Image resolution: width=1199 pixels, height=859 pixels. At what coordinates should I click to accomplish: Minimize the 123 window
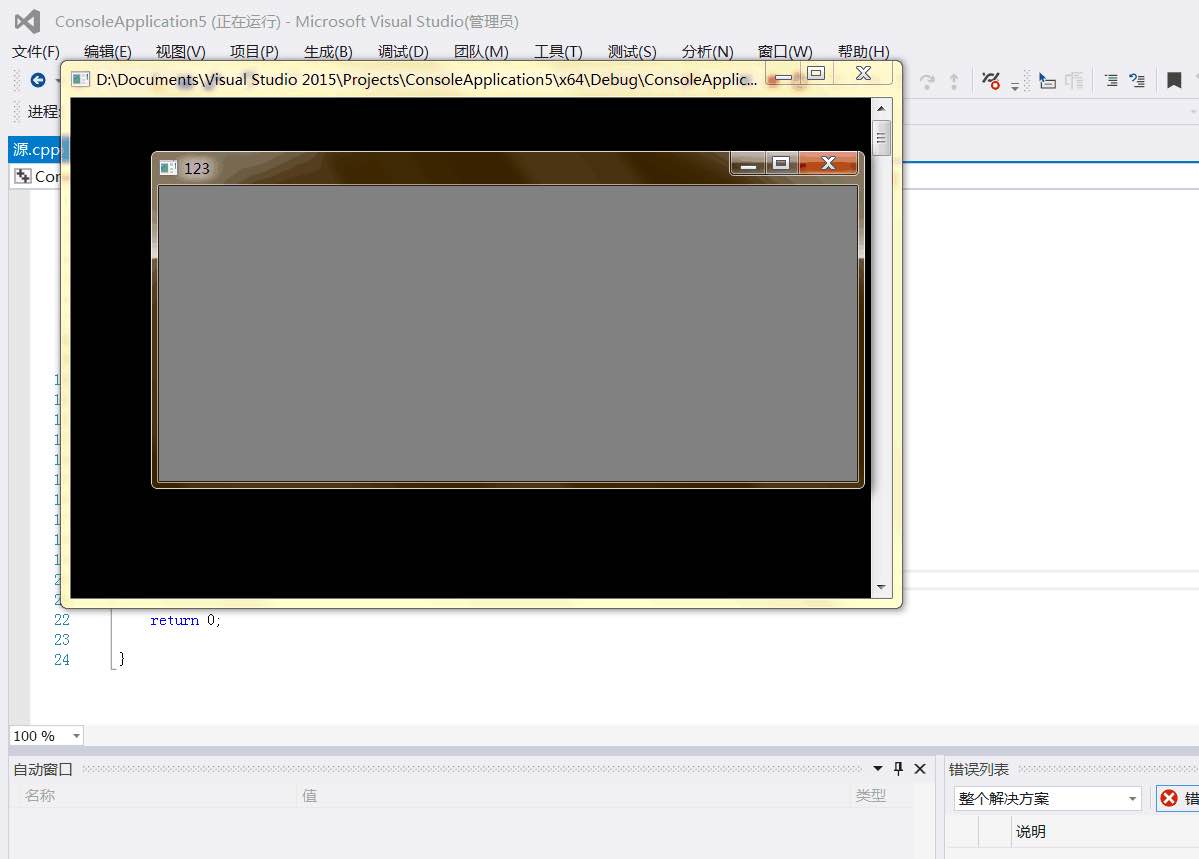click(748, 163)
